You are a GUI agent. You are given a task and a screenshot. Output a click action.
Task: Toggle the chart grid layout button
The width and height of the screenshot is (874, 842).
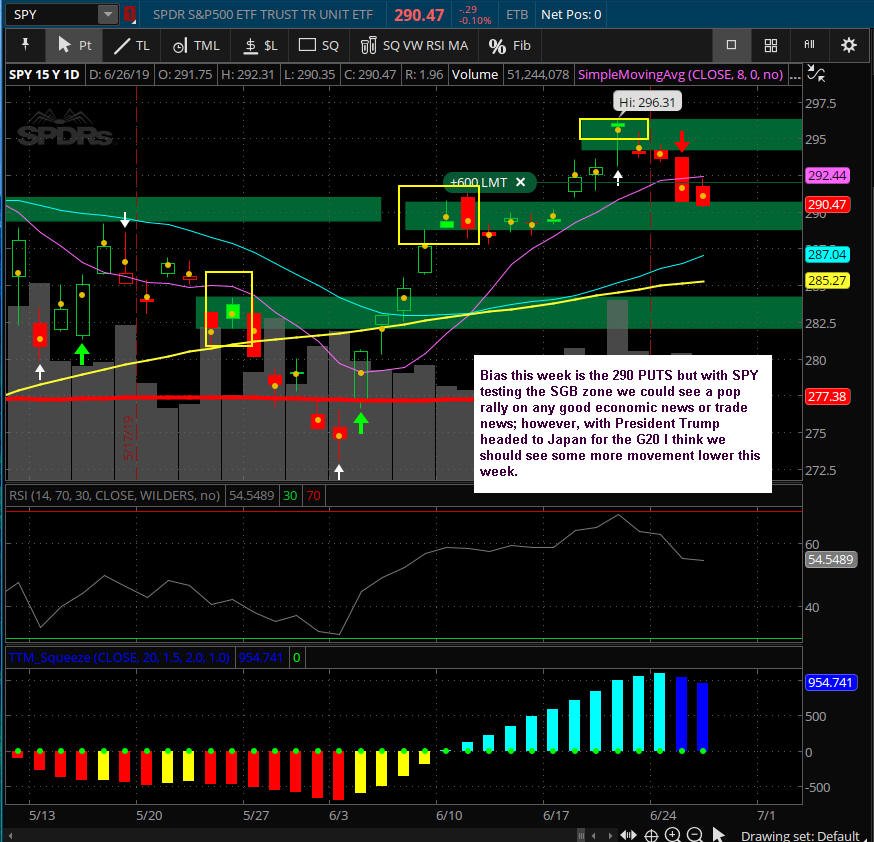[x=770, y=45]
